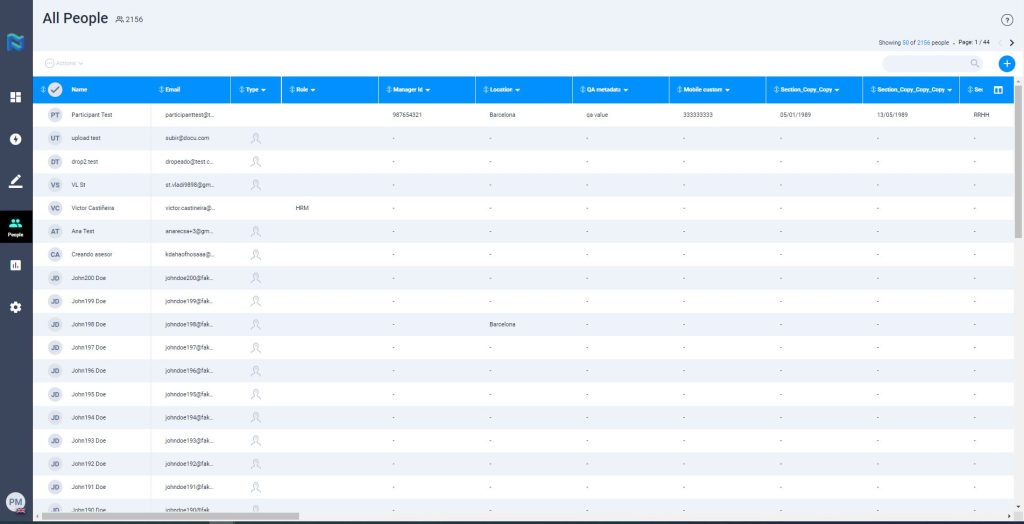The width and height of the screenshot is (1024, 524).
Task: Click the help question mark icon
Action: [x=1006, y=20]
